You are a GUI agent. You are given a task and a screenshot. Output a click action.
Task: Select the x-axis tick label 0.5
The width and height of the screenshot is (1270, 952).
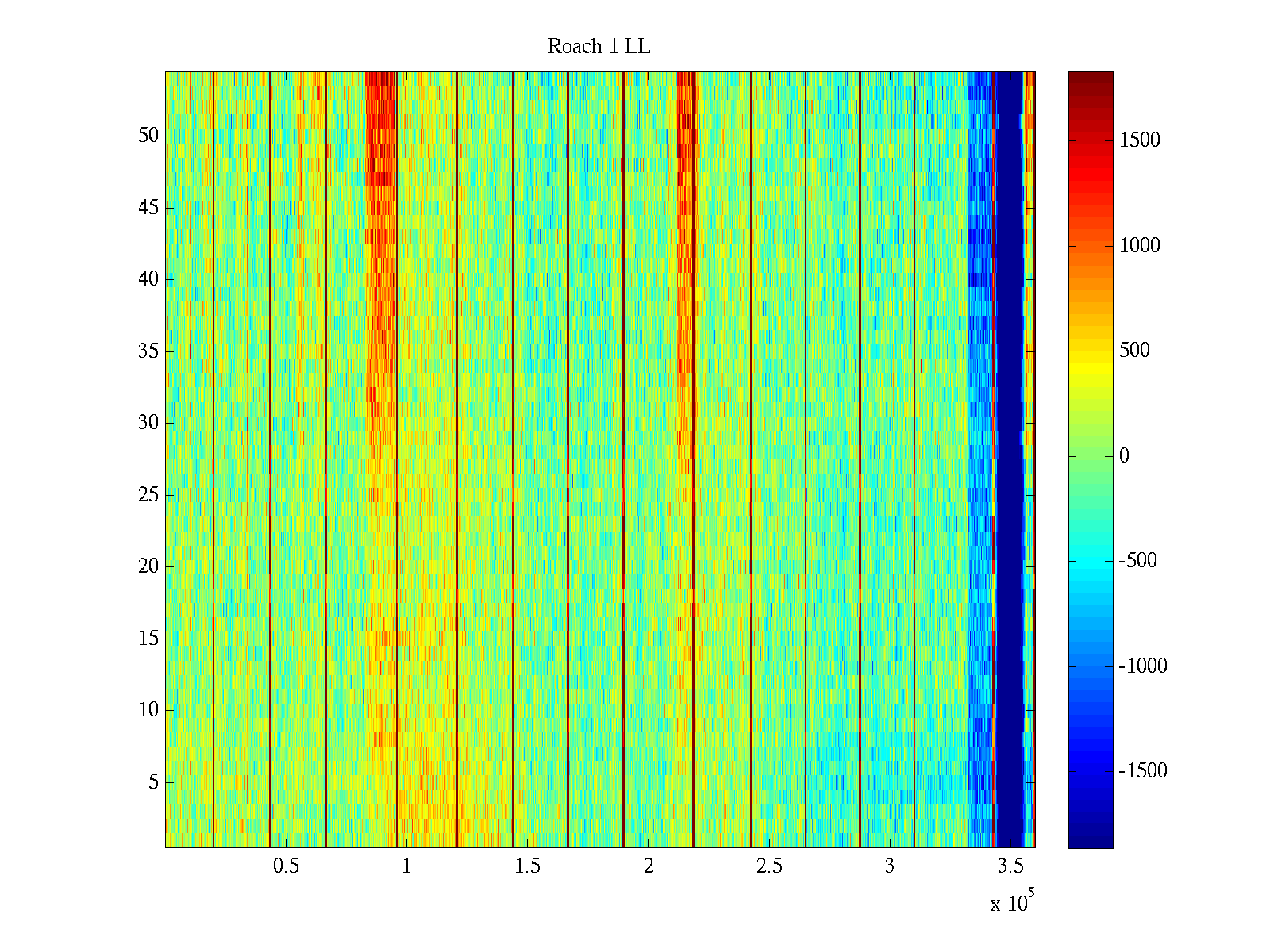pos(286,866)
